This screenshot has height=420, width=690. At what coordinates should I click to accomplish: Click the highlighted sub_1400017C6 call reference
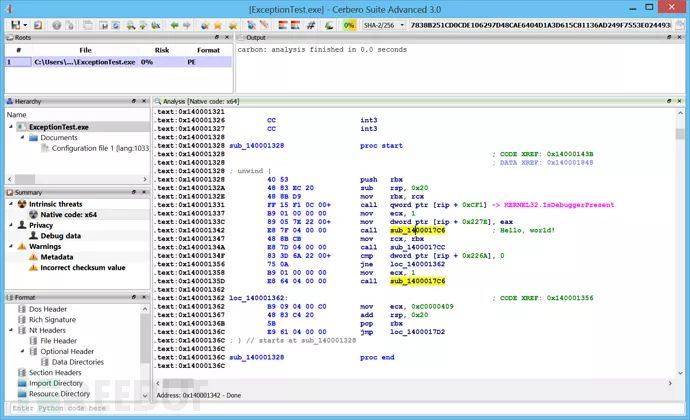click(x=417, y=231)
